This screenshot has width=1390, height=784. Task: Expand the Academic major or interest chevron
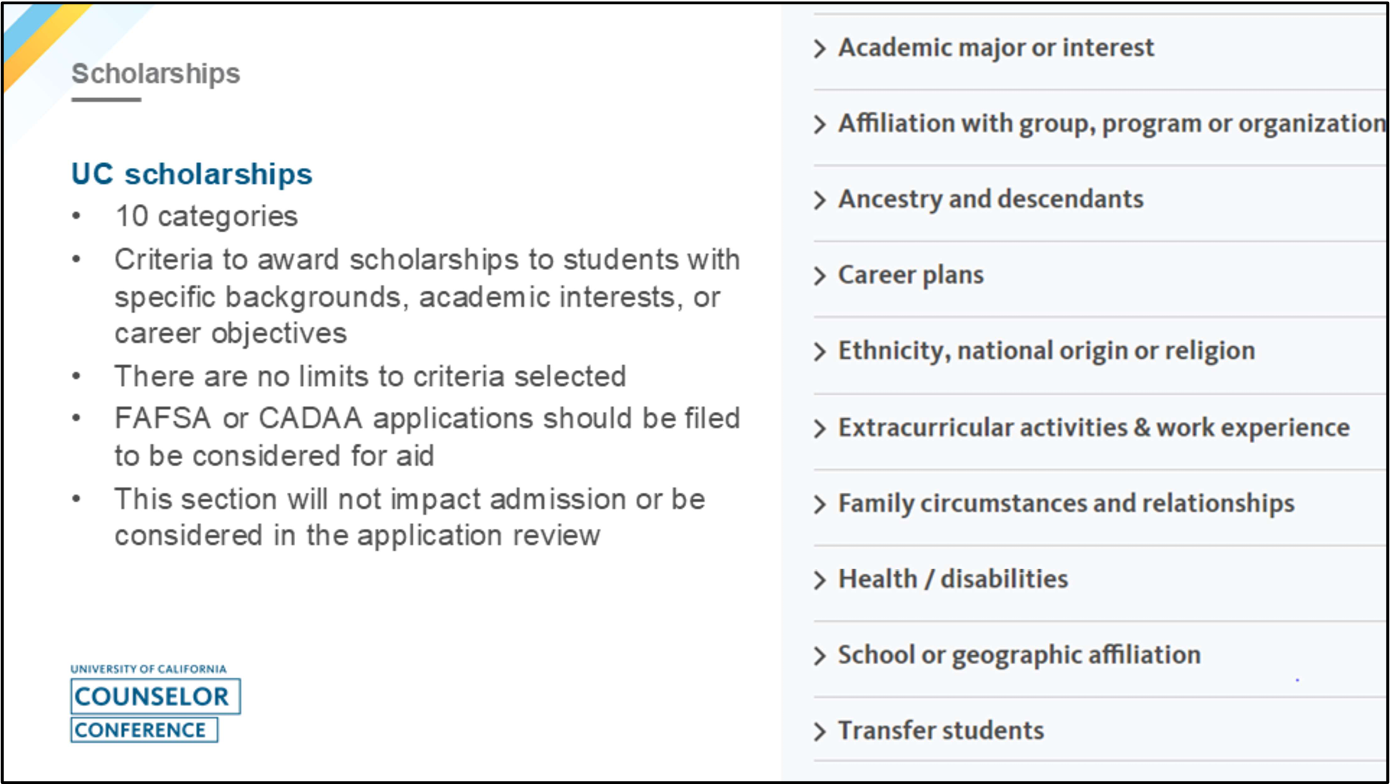click(820, 48)
